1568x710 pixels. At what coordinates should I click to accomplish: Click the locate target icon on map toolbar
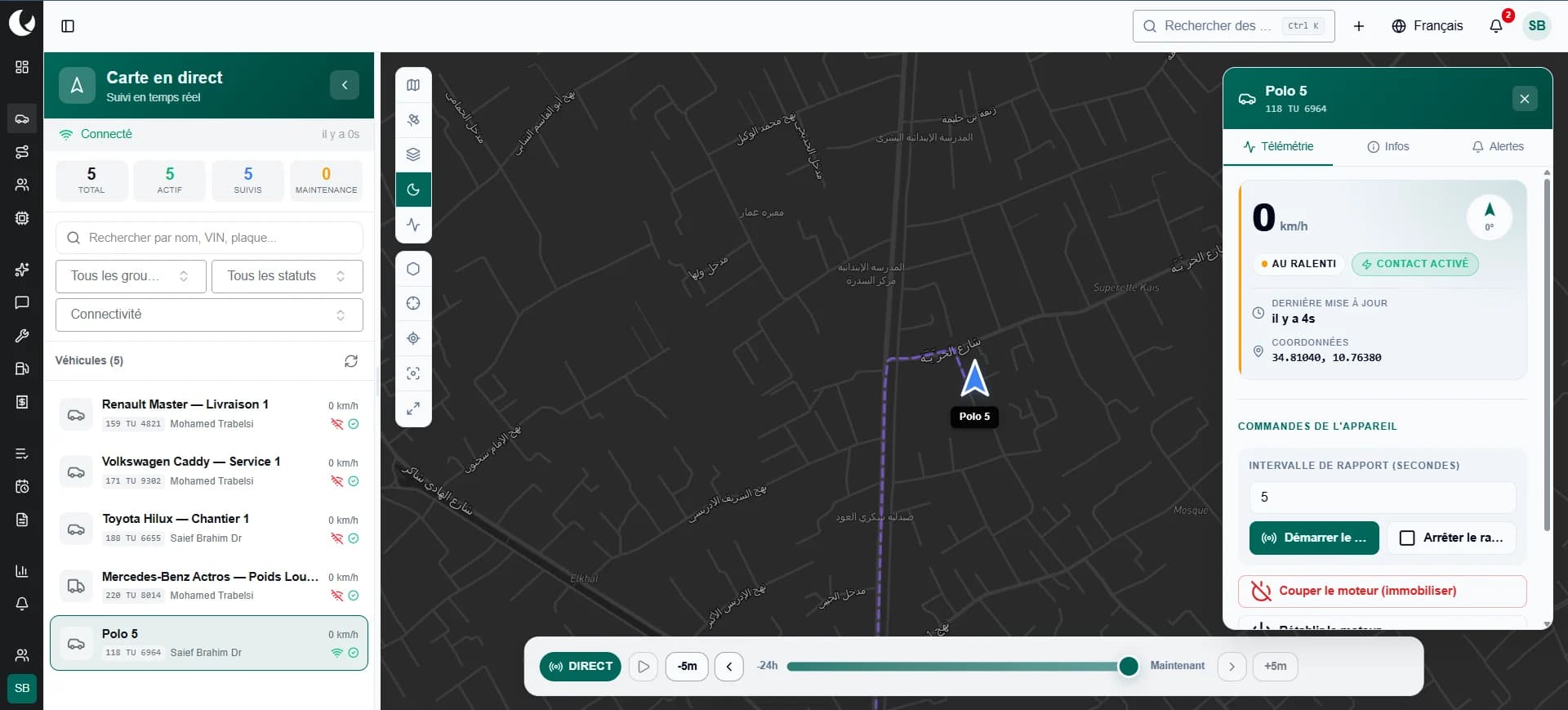tap(413, 338)
